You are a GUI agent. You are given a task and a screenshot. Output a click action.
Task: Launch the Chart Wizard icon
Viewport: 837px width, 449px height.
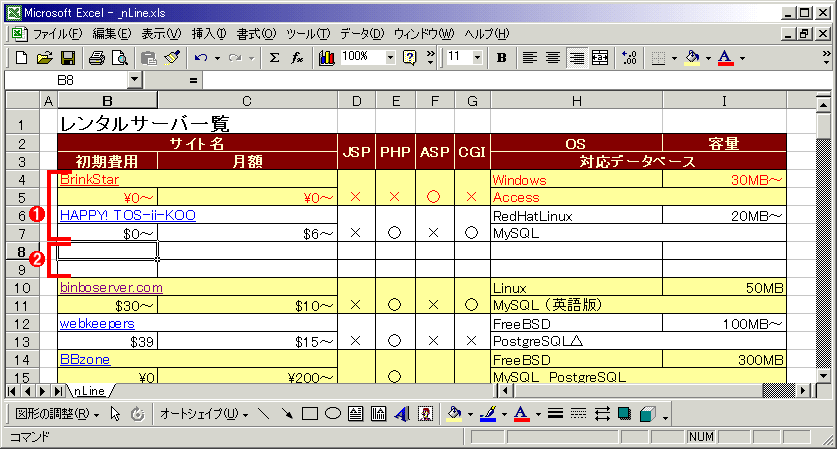(326, 58)
